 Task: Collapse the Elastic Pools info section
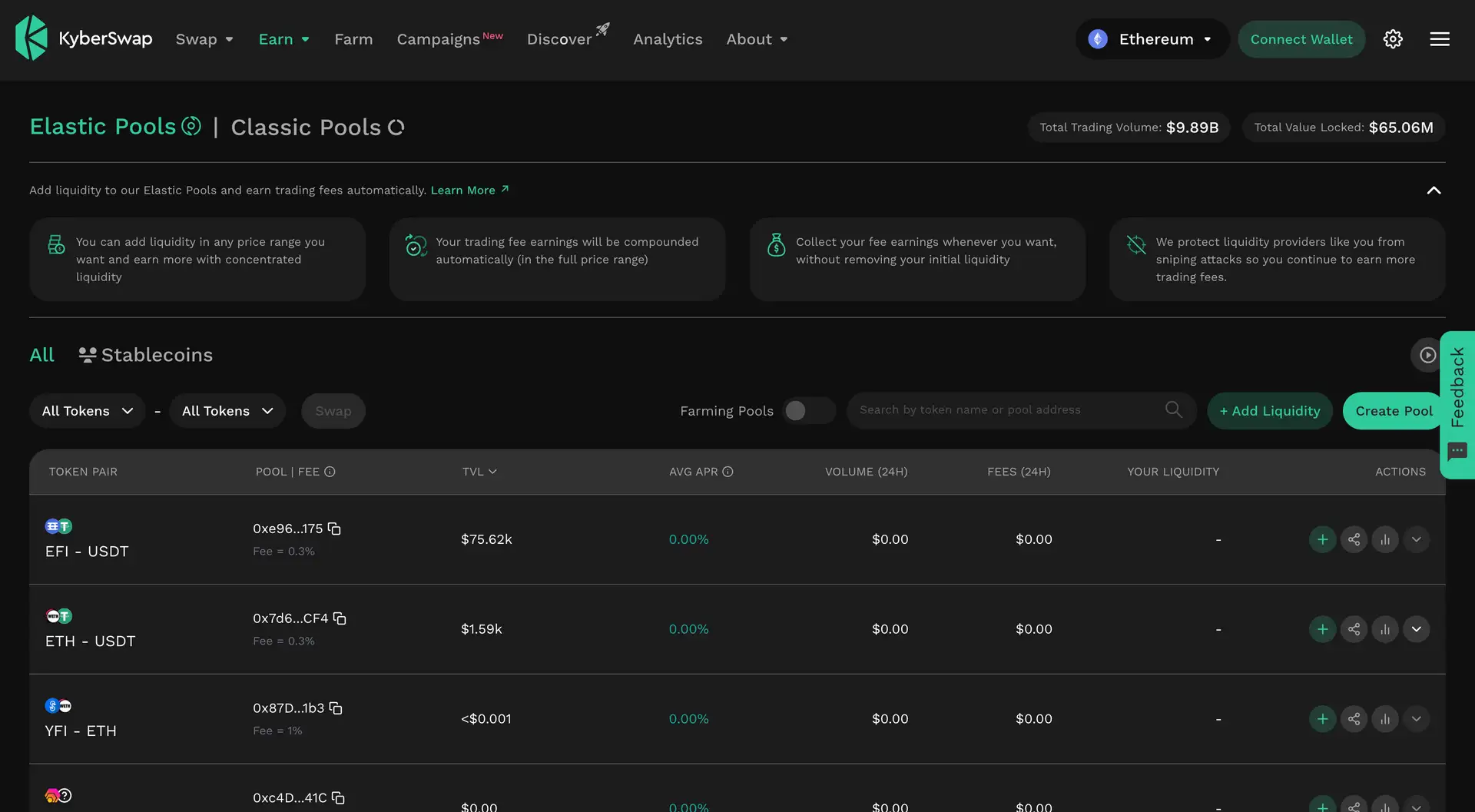[x=1433, y=191]
